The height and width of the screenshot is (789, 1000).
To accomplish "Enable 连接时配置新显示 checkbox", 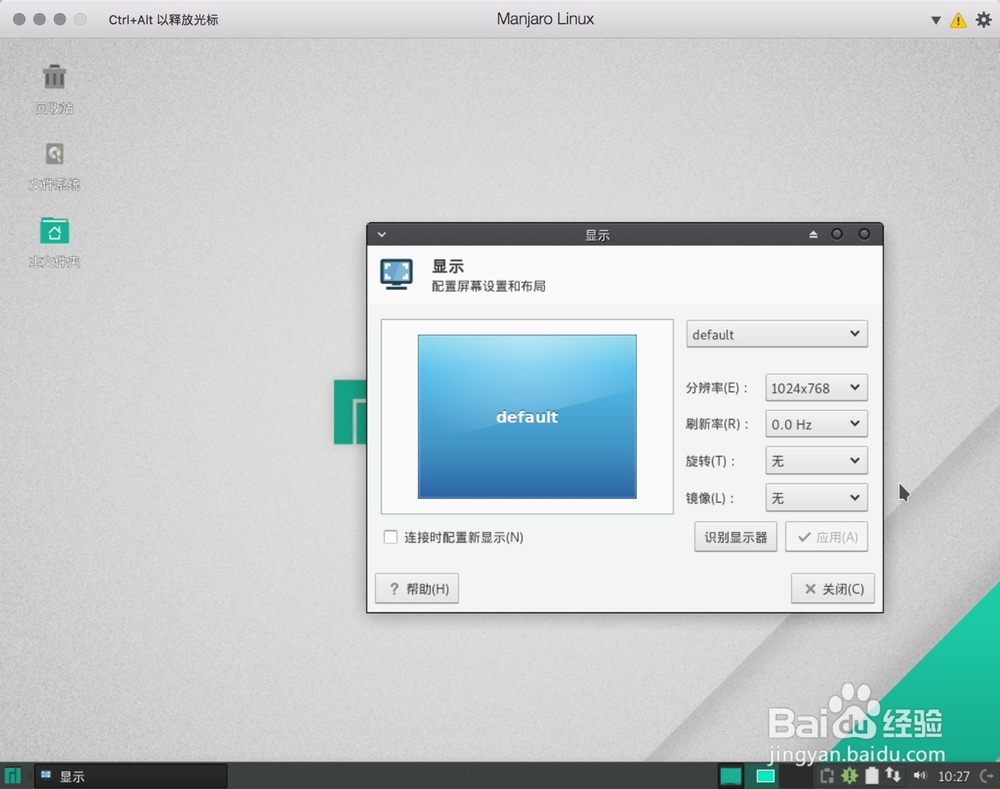I will [x=390, y=537].
